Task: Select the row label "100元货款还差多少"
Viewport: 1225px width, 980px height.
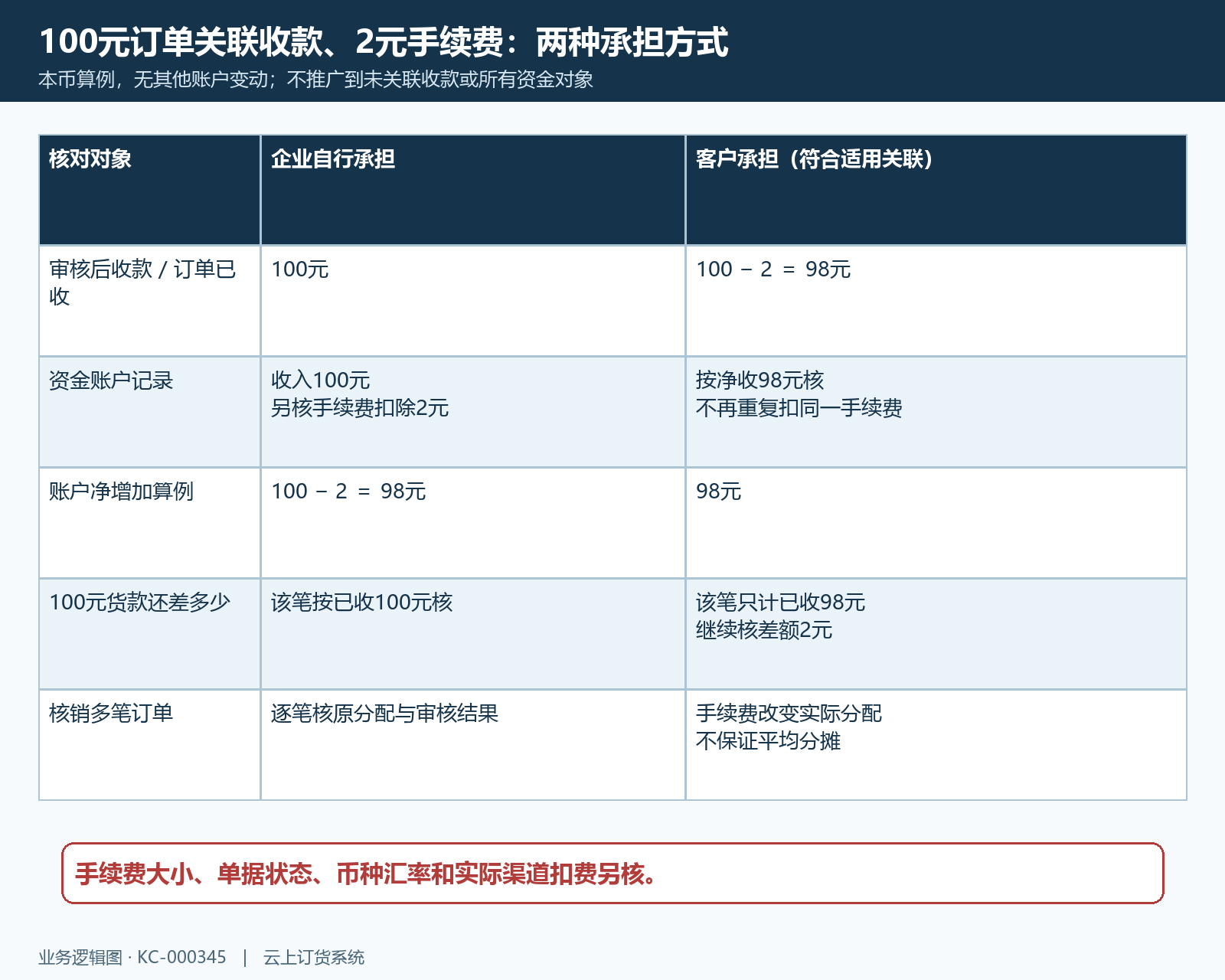Action: pyautogui.click(x=139, y=603)
